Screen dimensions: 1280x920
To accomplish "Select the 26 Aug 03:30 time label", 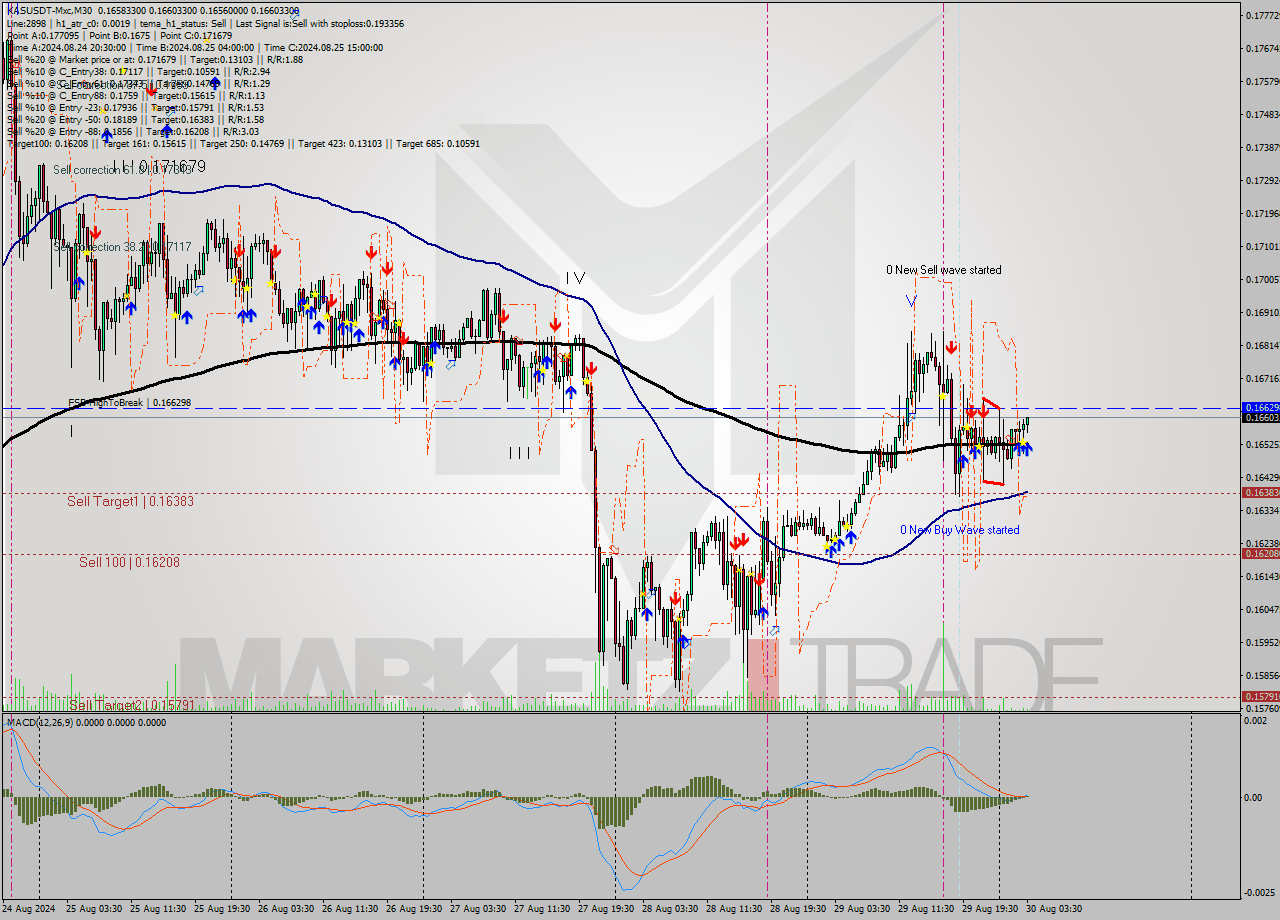I will (285, 909).
